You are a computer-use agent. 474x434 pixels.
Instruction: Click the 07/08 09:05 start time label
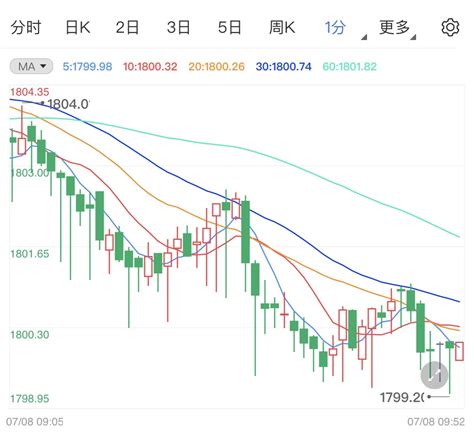(35, 422)
